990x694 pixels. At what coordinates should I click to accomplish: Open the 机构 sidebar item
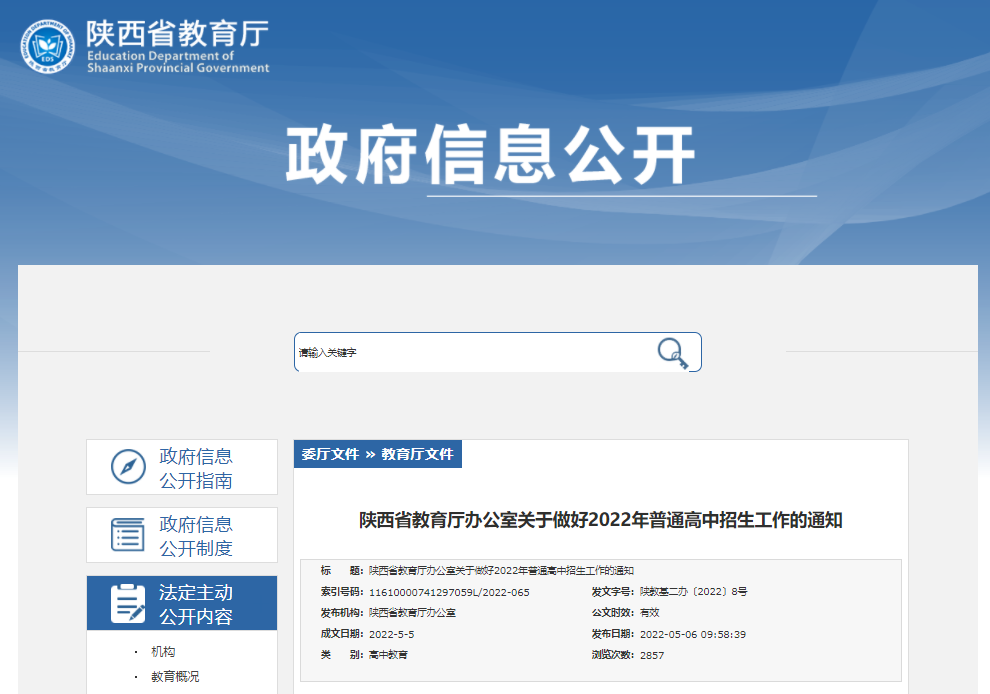coord(163,652)
